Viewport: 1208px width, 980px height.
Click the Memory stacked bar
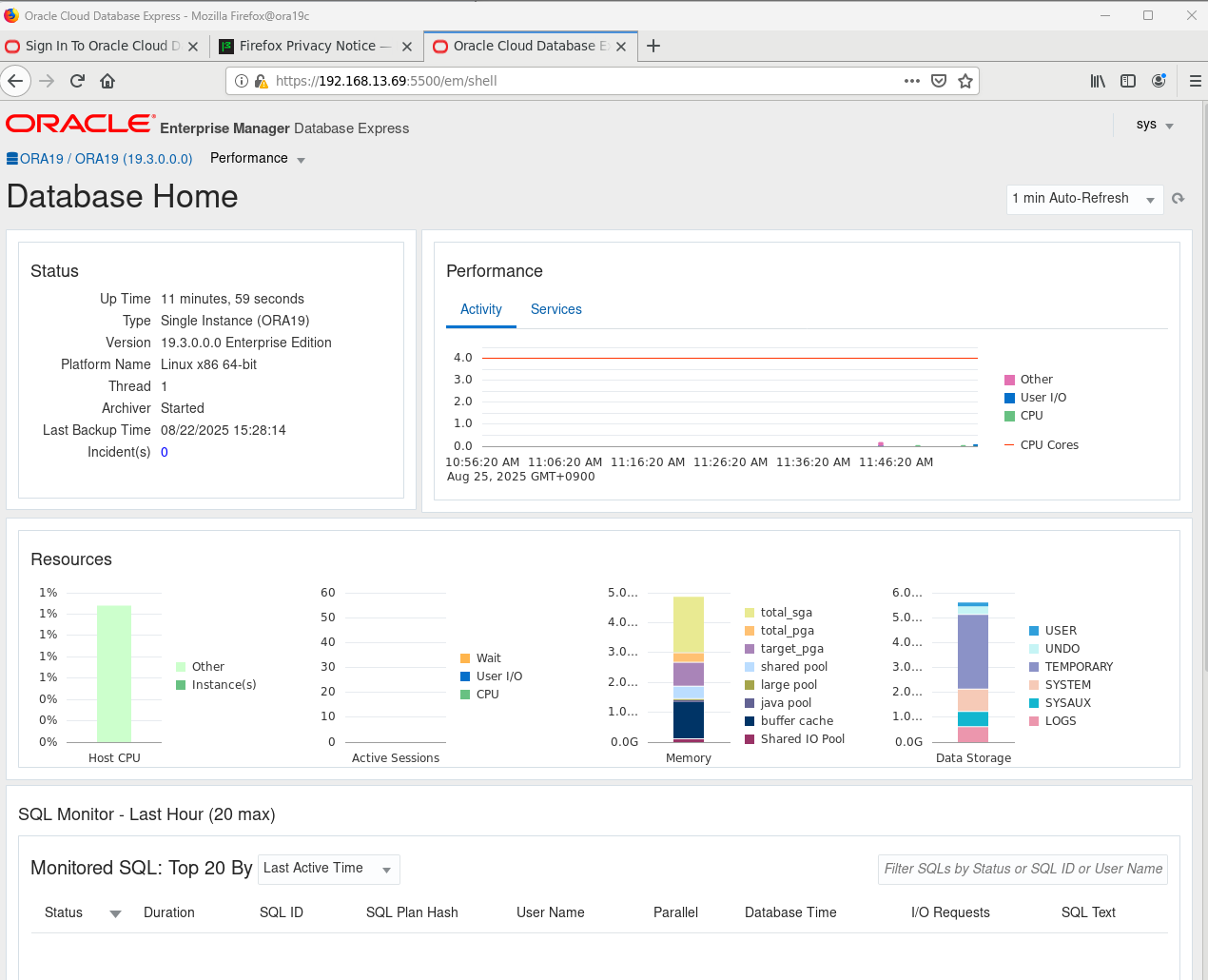[689, 669]
